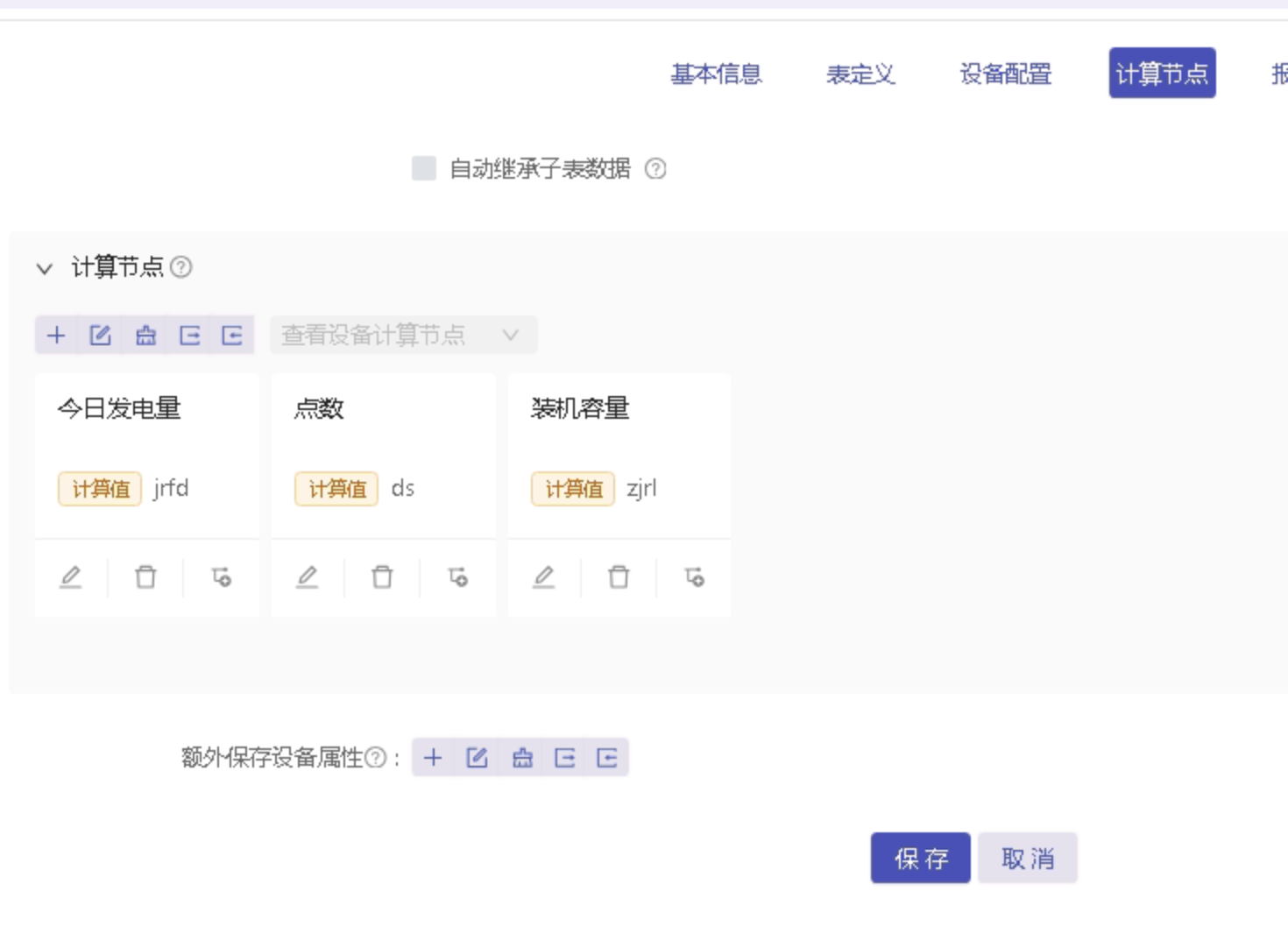Viewport: 1288px width, 948px height.
Task: Click the 计算值 tag on ds card
Action: (x=336, y=489)
